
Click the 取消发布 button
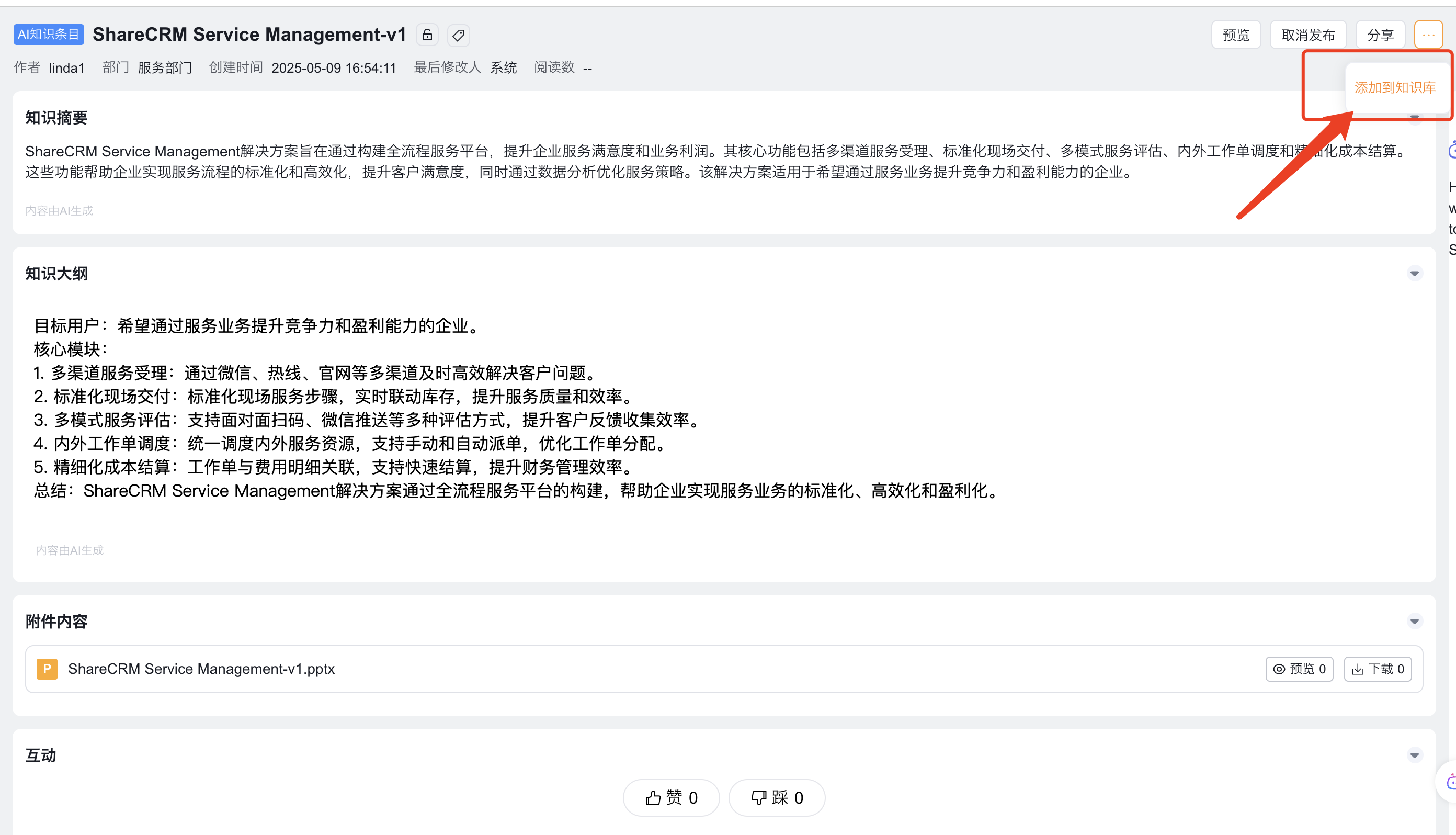coord(1308,35)
